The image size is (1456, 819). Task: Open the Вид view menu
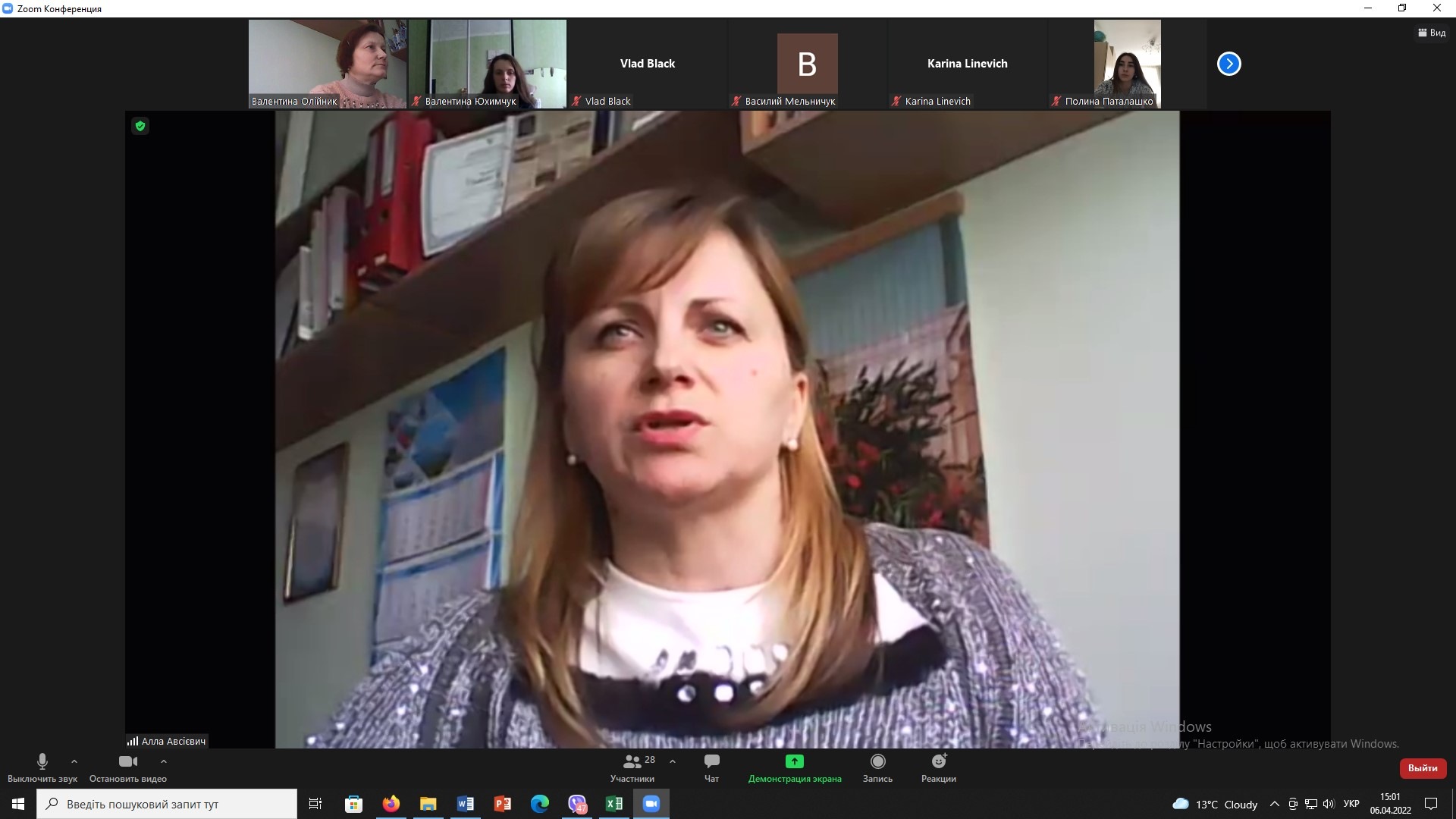(x=1432, y=33)
